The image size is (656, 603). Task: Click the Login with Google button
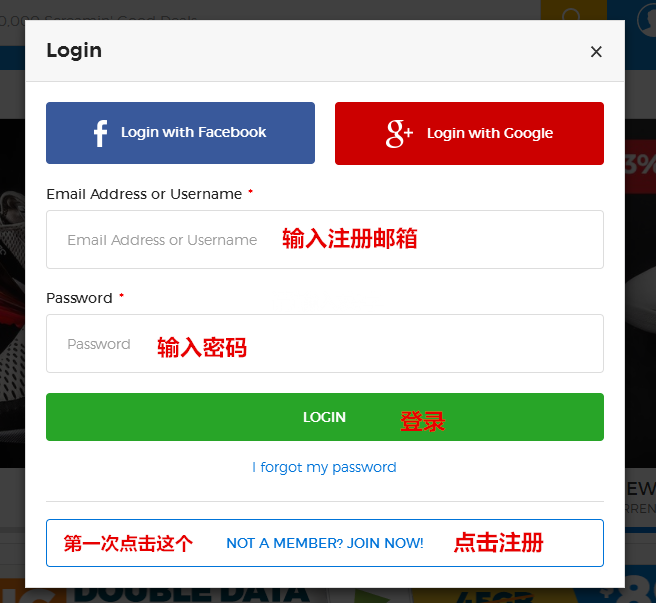click(x=469, y=133)
